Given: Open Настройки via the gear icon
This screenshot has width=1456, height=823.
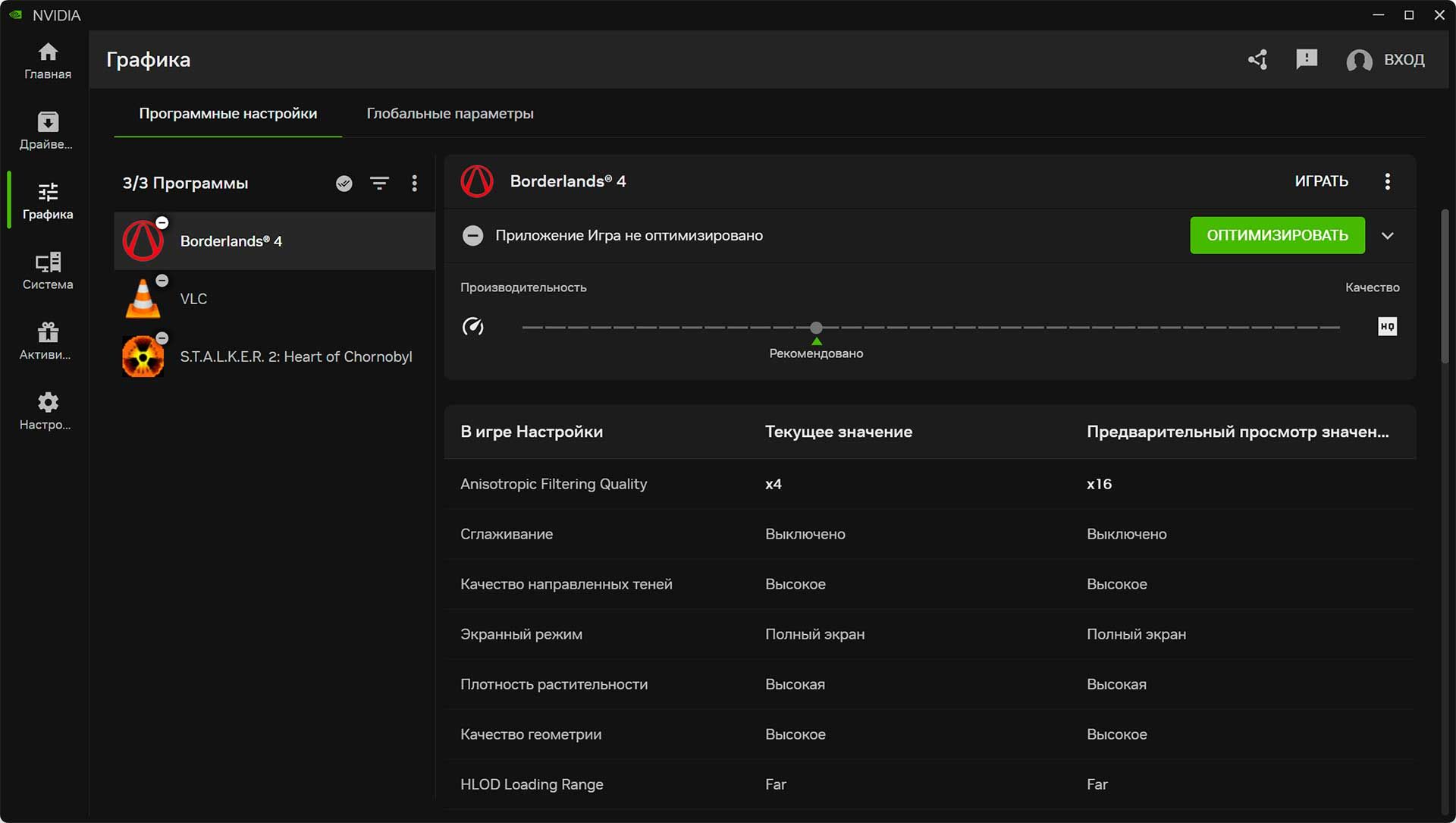Looking at the screenshot, I should coord(47,410).
